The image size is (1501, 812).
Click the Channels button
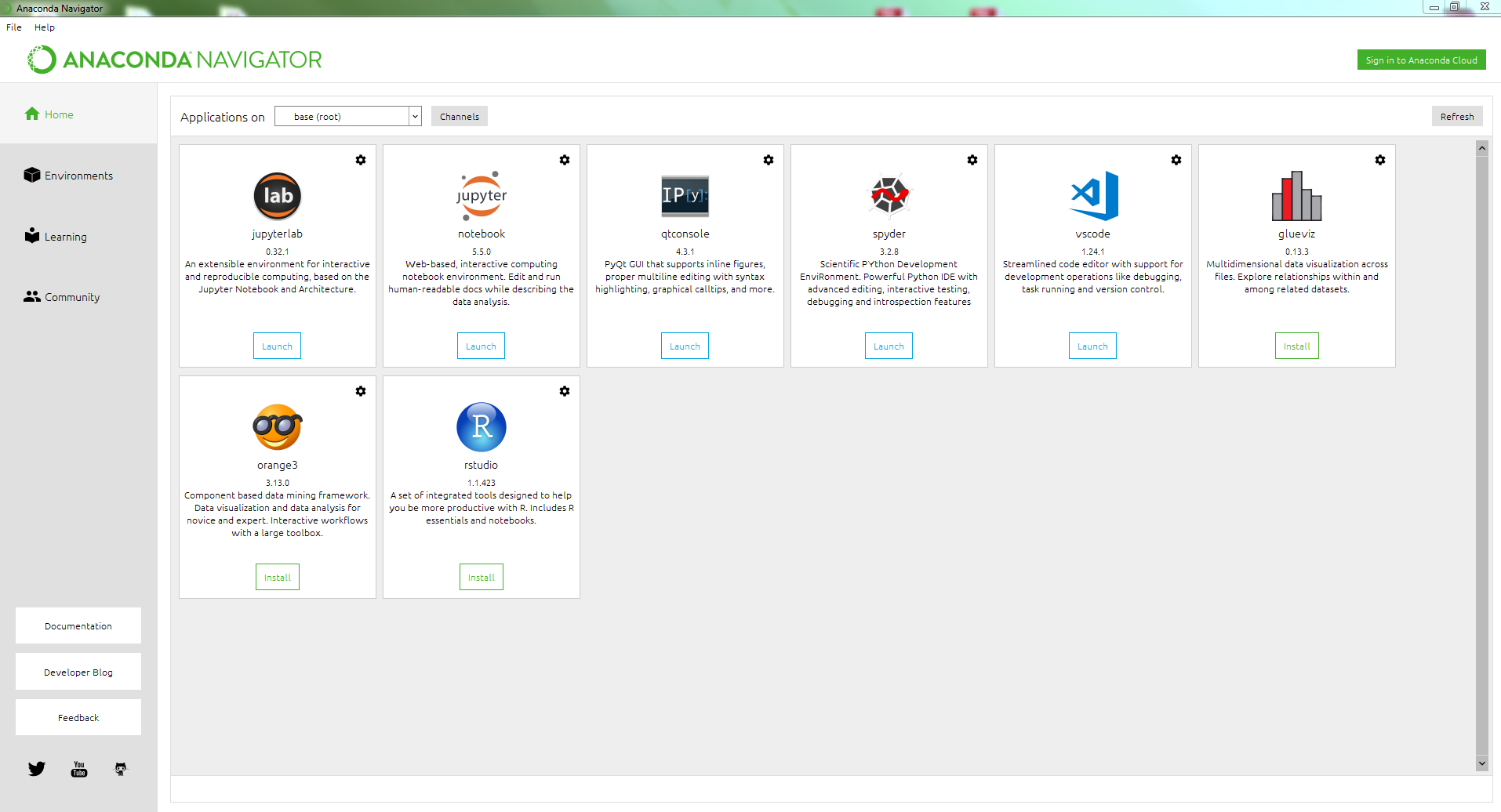(x=460, y=117)
